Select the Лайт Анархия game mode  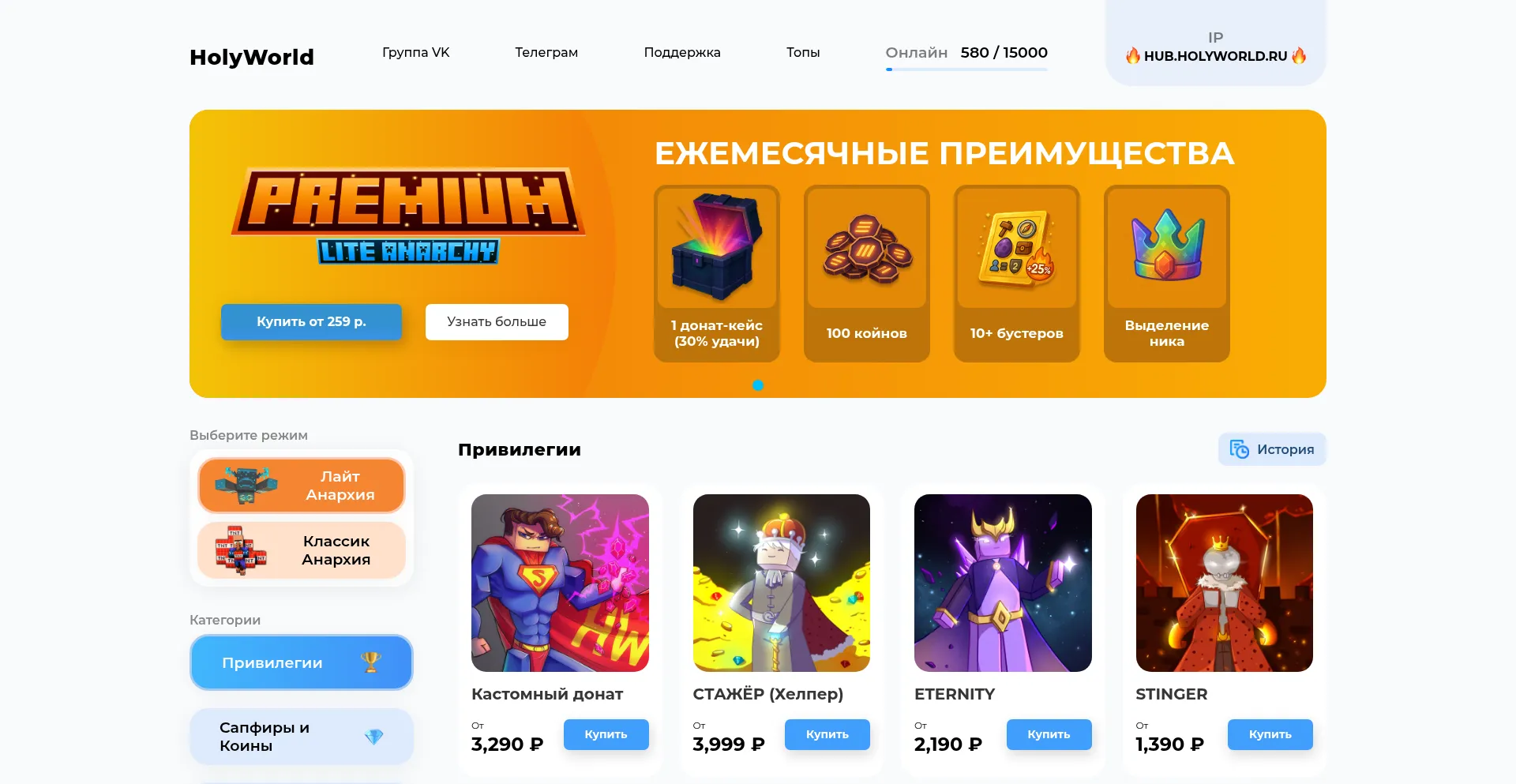(x=302, y=486)
